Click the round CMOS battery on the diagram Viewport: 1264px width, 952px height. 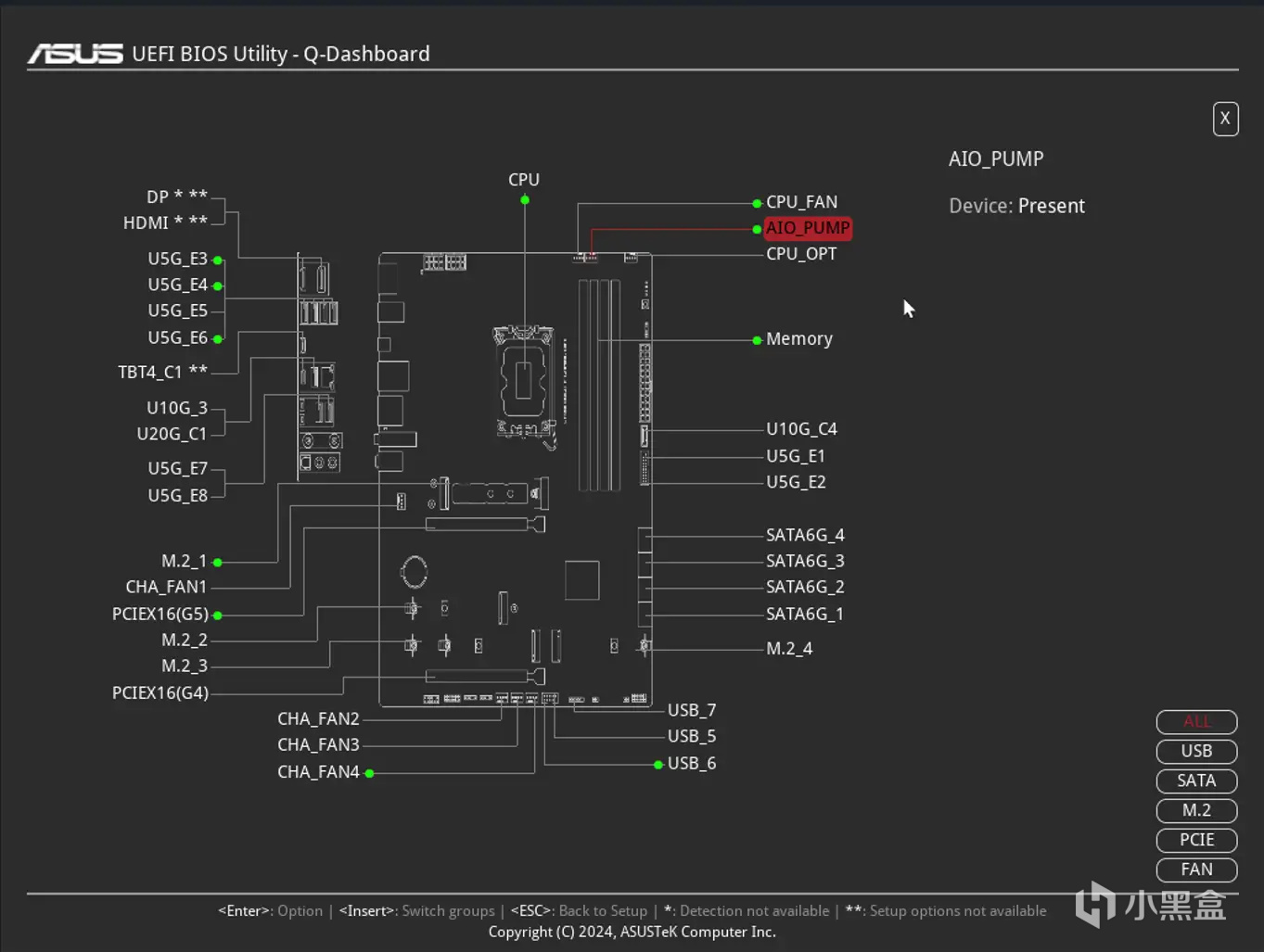click(x=414, y=572)
